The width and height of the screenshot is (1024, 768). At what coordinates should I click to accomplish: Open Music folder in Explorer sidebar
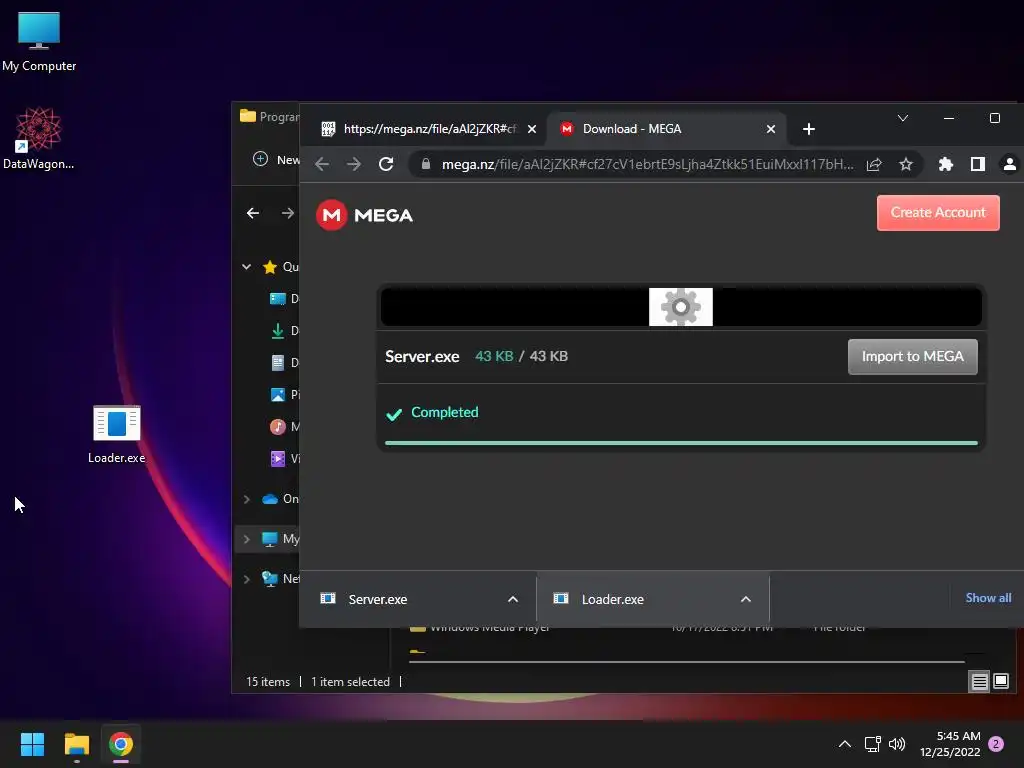tap(283, 426)
